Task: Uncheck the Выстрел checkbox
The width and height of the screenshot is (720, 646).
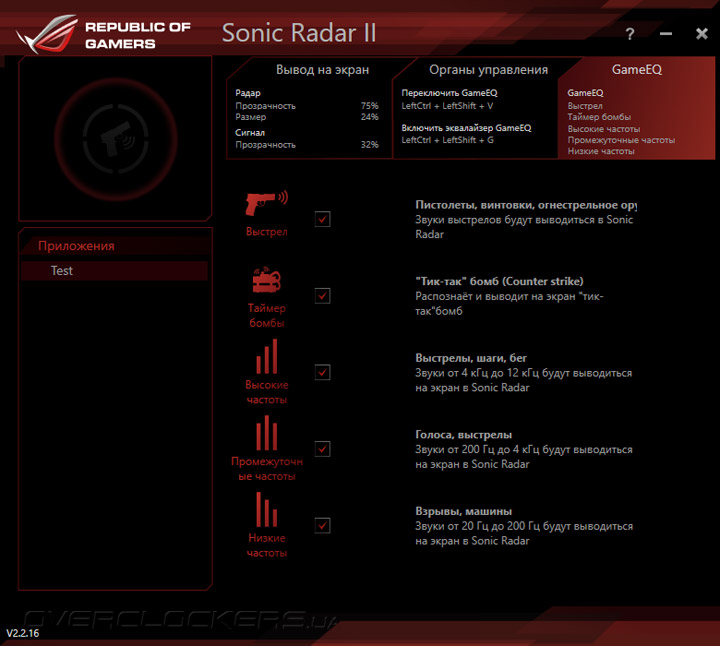Action: tap(323, 219)
